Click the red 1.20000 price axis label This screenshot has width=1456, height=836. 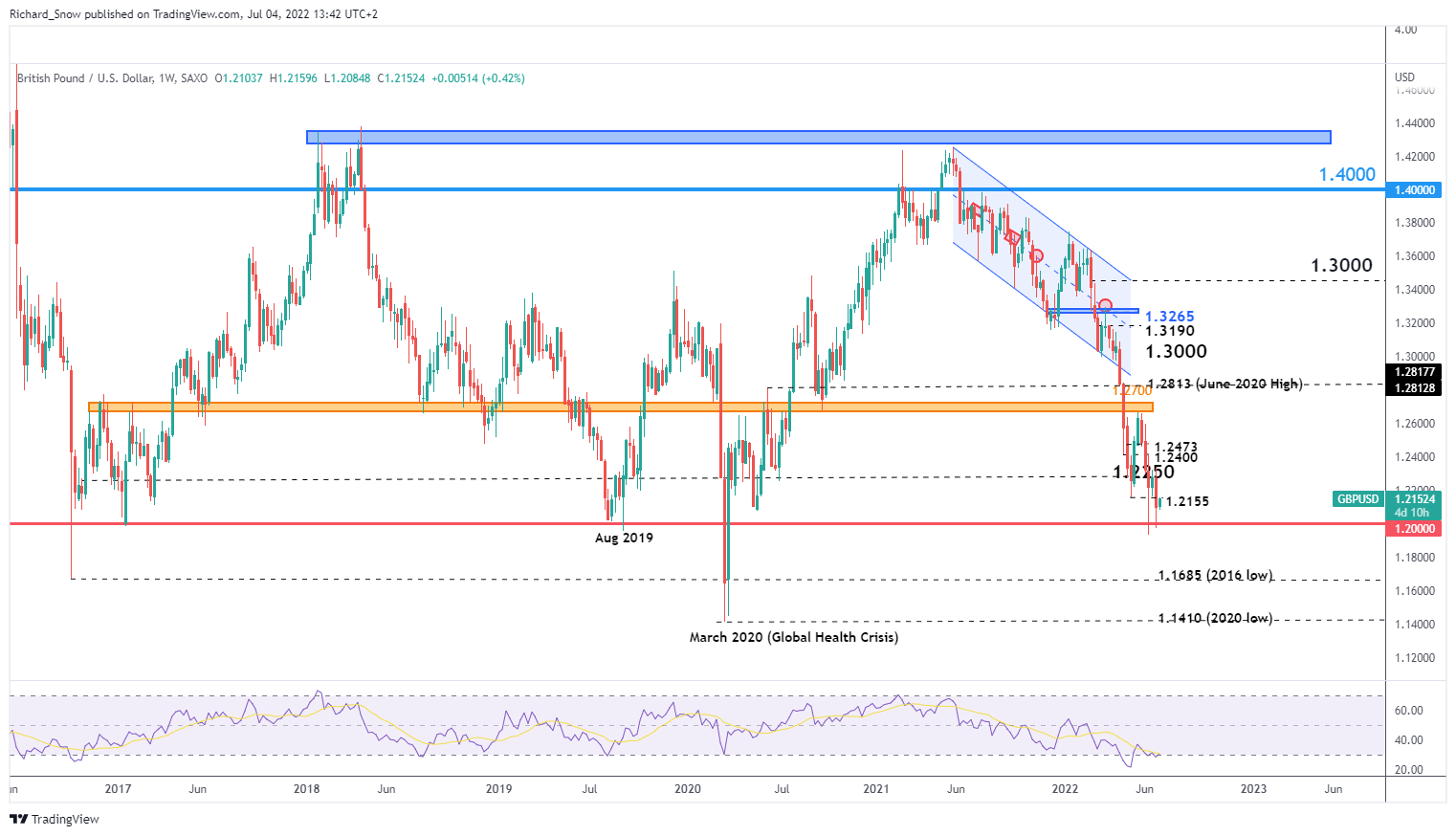click(x=1413, y=529)
